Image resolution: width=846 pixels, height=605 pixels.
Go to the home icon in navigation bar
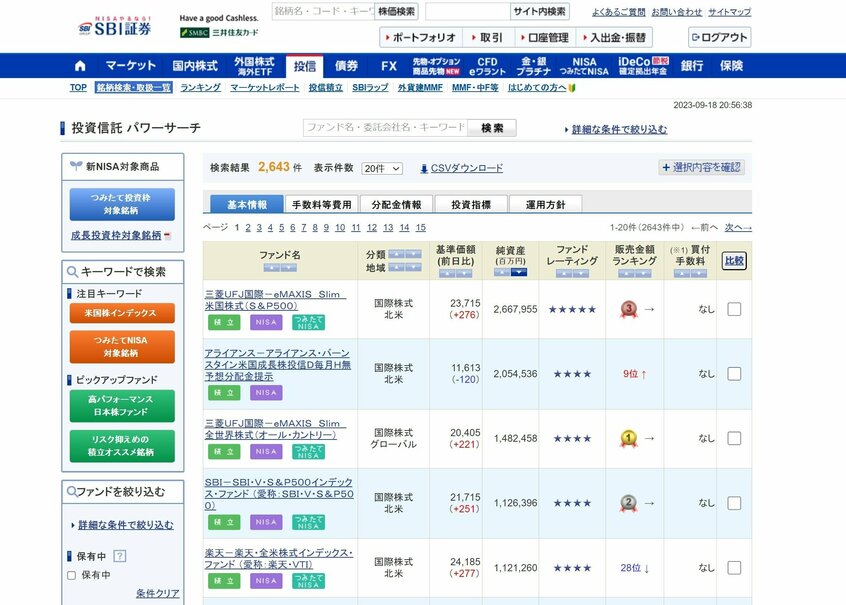(80, 66)
